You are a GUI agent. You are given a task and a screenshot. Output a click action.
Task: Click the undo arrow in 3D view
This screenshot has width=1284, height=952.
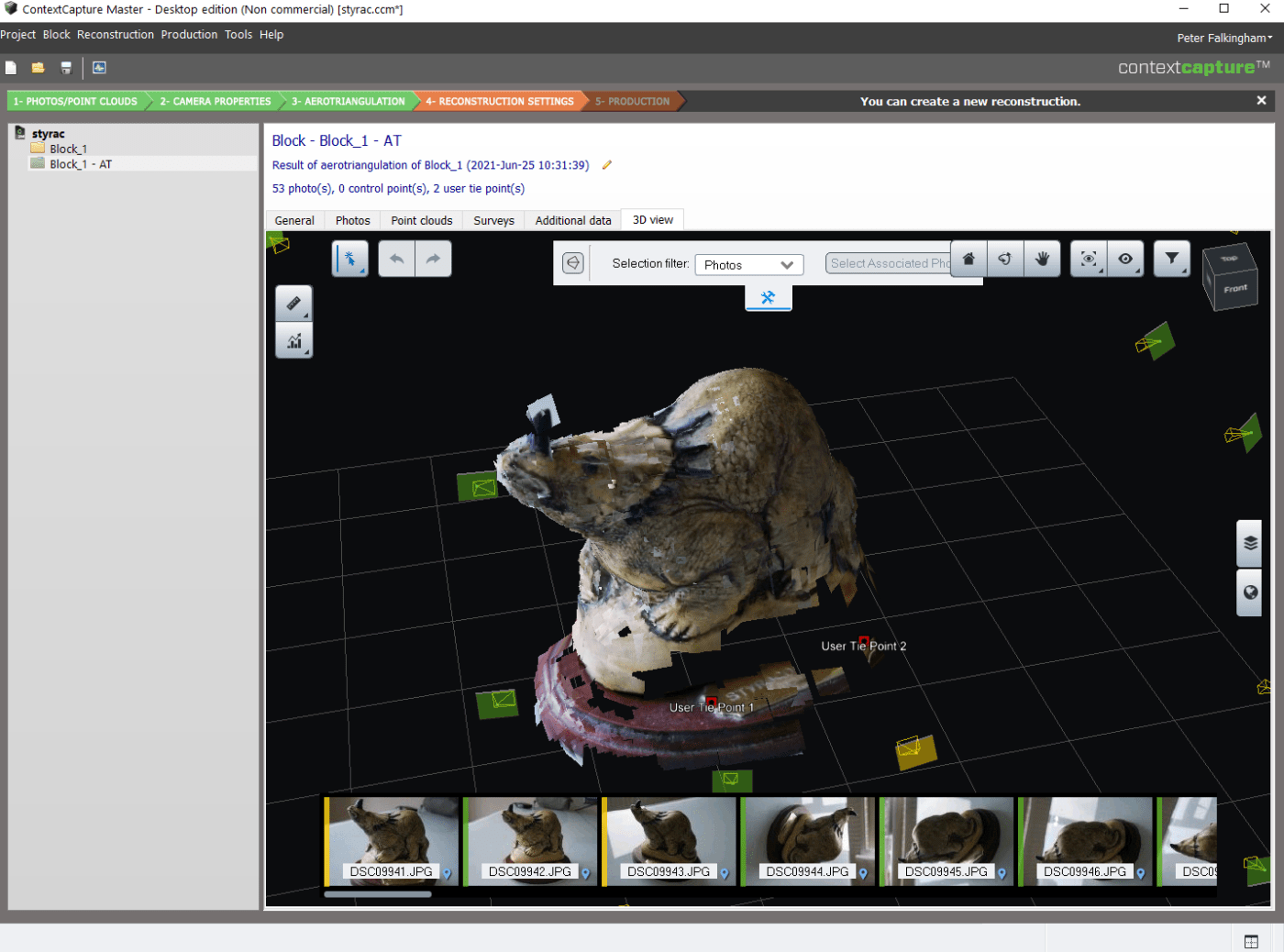click(396, 260)
